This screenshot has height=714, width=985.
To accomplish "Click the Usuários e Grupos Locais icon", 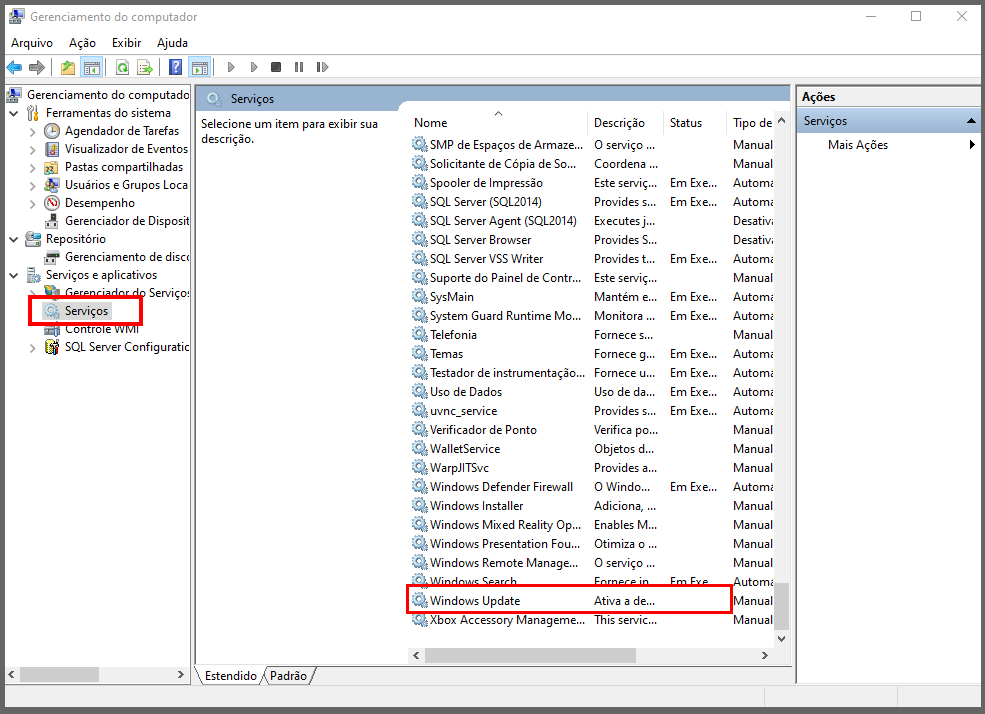I will pos(52,185).
